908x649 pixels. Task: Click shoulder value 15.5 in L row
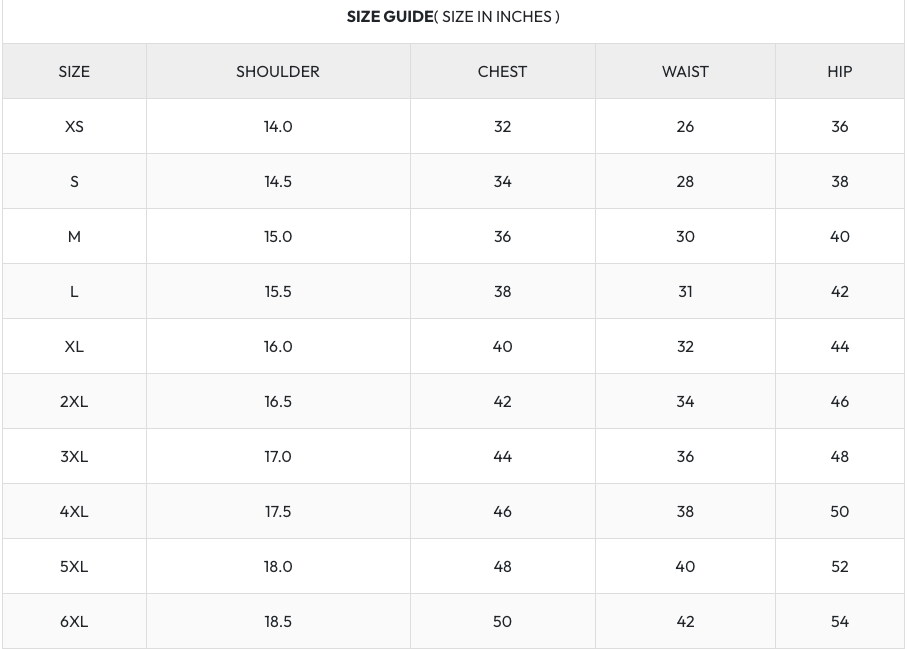pos(278,292)
